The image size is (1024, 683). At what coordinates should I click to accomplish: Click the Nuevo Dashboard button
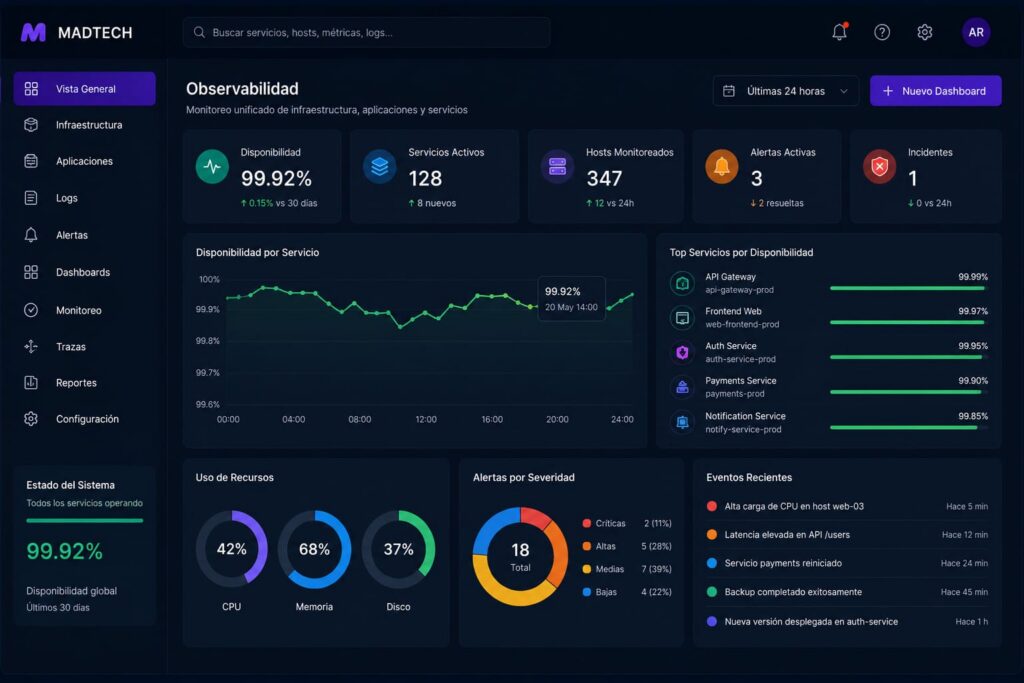coord(935,91)
